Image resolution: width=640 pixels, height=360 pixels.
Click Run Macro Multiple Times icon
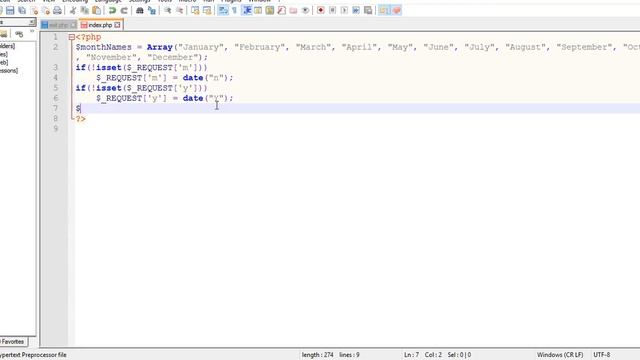tap(356, 11)
